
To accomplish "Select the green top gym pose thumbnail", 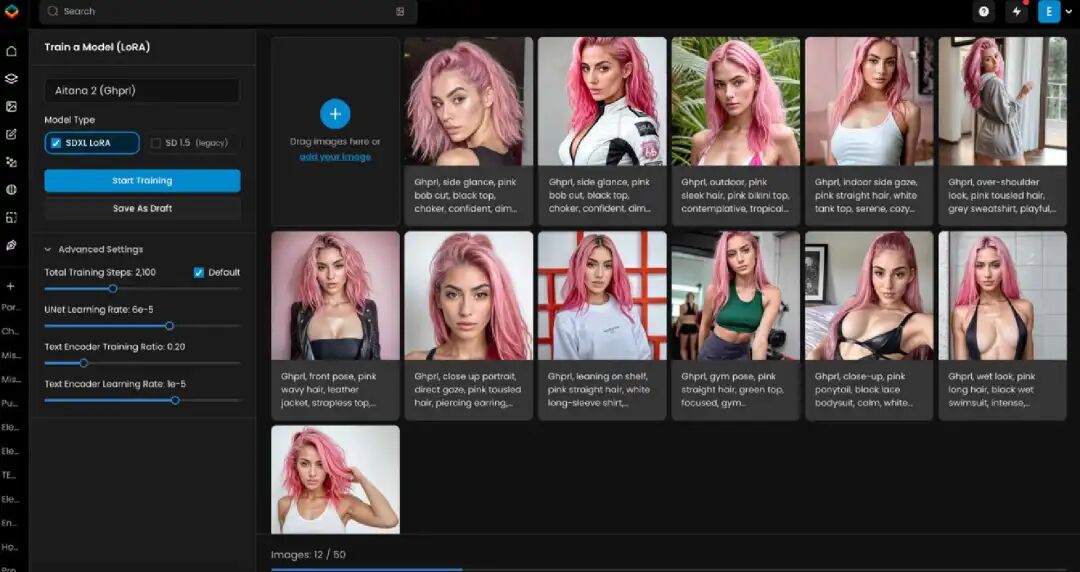I will click(736, 296).
